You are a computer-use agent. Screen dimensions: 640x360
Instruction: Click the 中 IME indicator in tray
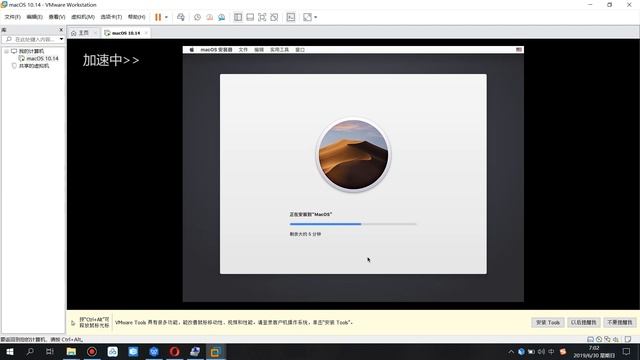[x=551, y=351]
